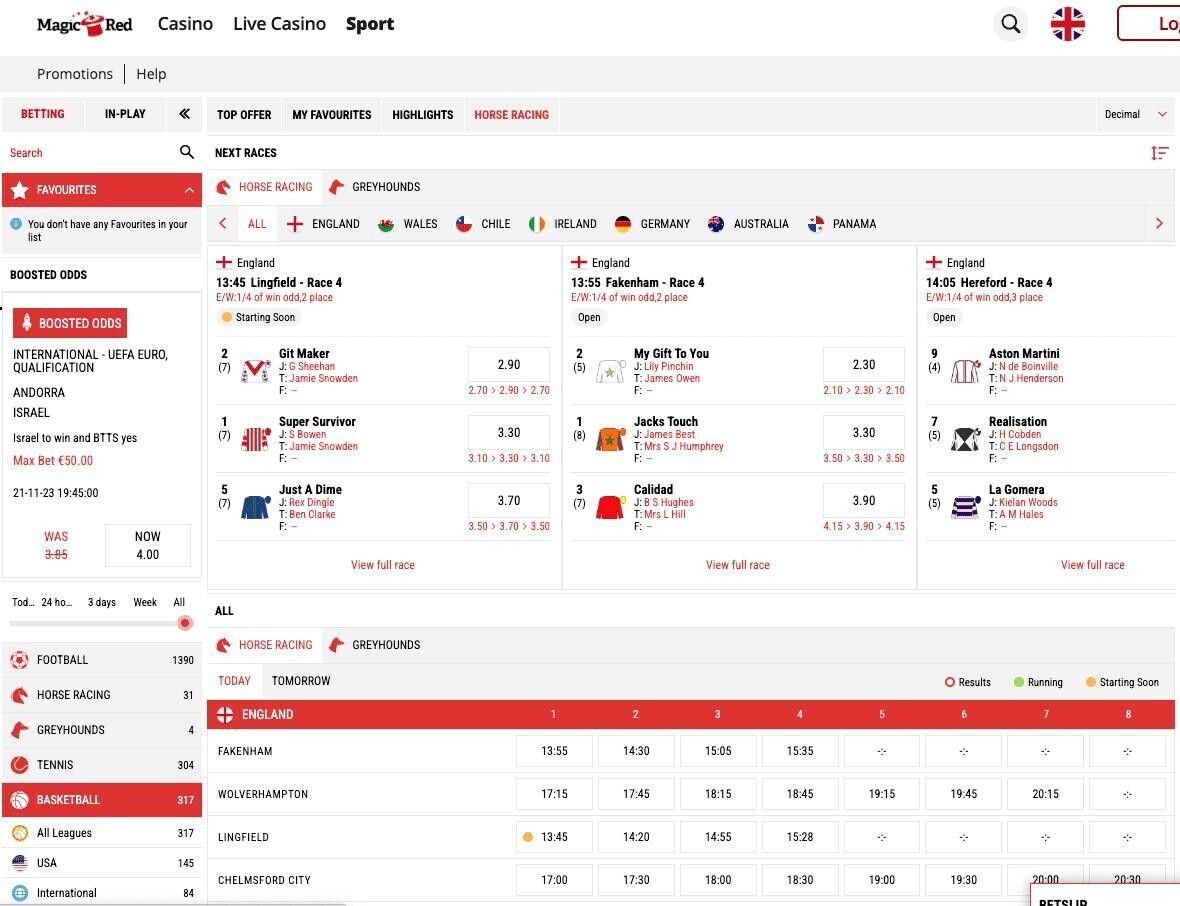This screenshot has width=1180, height=906.
Task: Select boosted odds NOW 4.00 box
Action: click(x=148, y=546)
